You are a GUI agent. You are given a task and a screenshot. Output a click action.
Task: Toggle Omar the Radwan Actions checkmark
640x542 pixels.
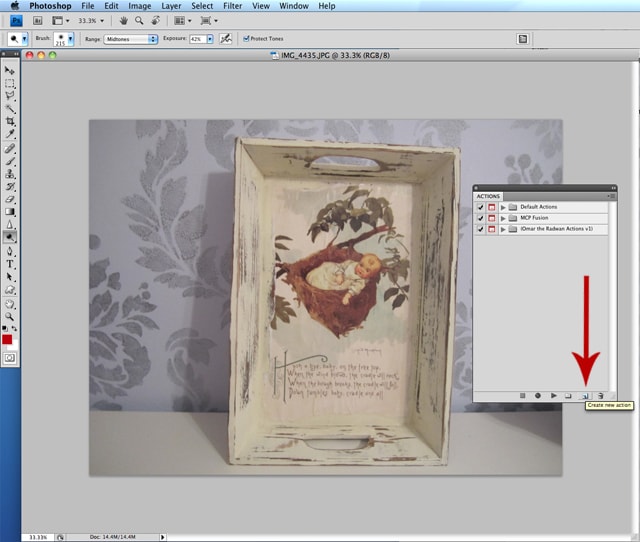tap(480, 229)
